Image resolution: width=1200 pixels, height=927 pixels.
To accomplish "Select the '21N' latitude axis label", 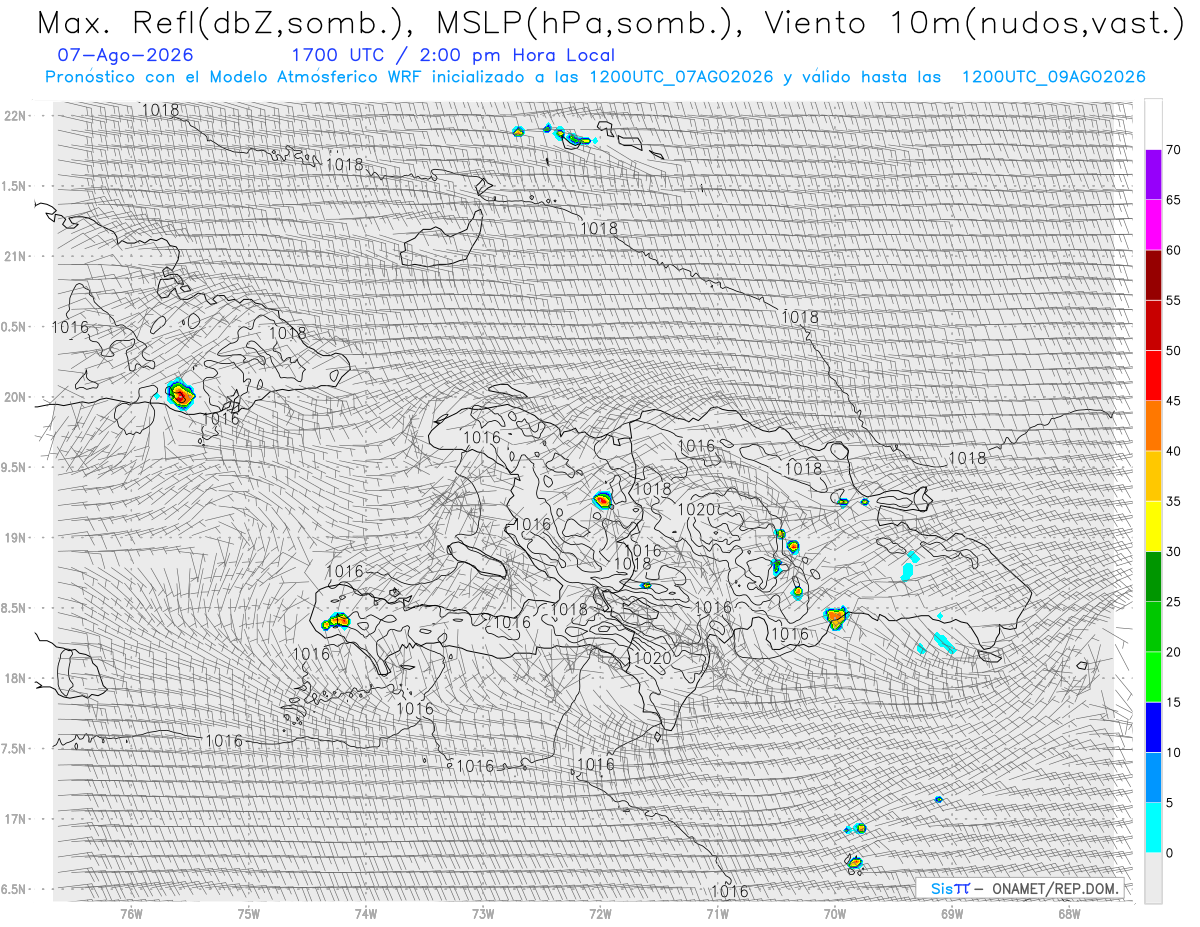I will tap(16, 256).
